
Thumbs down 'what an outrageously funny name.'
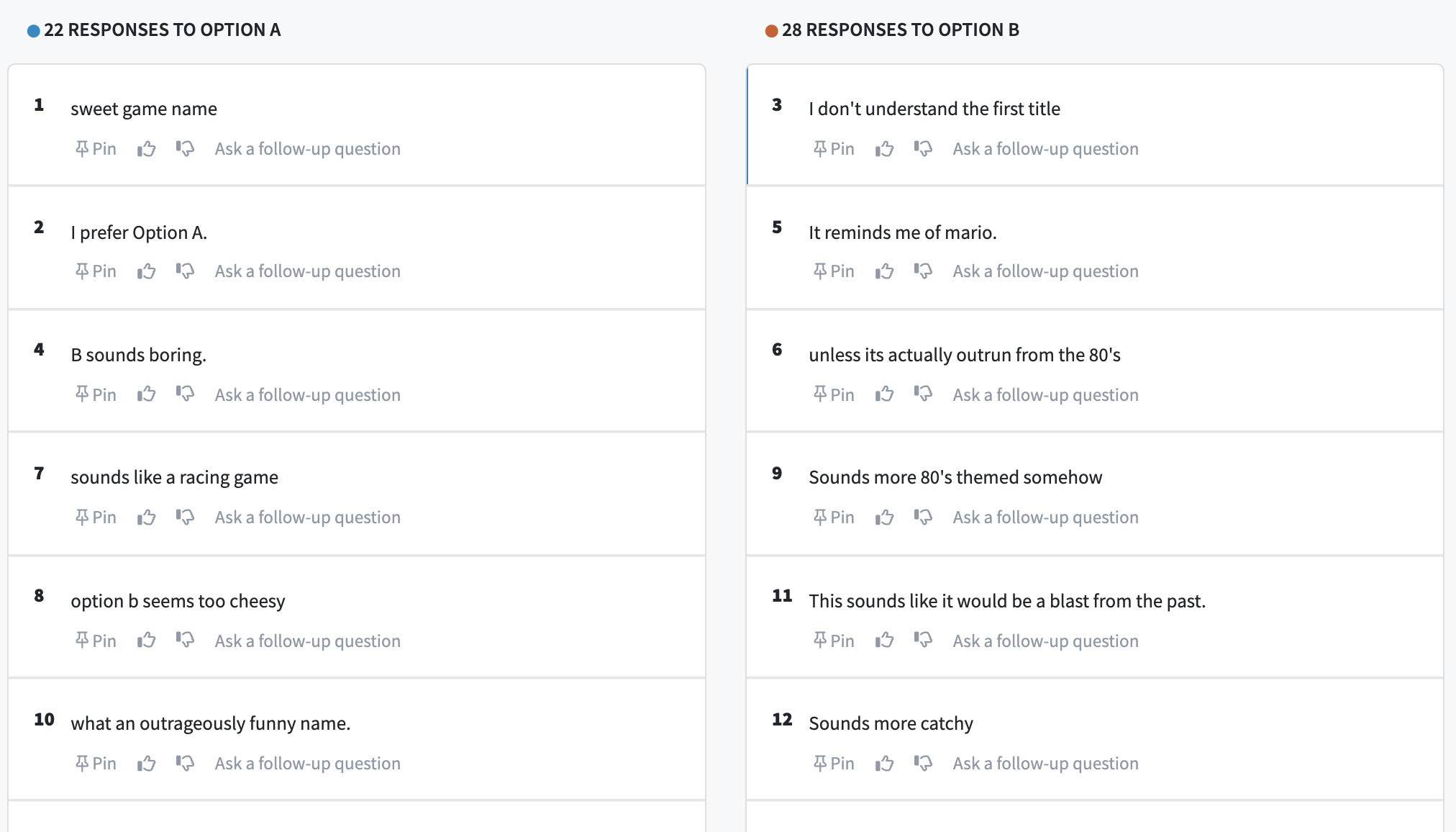pyautogui.click(x=185, y=764)
